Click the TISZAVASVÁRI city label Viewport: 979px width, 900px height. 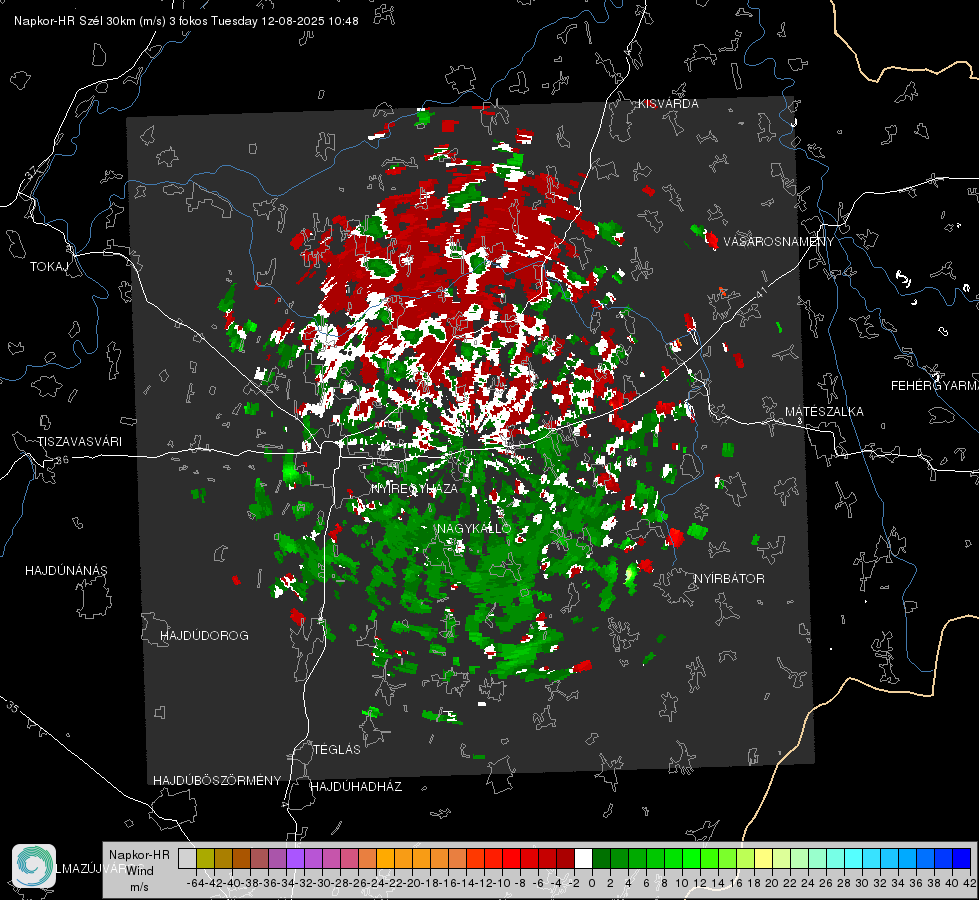coord(79,442)
